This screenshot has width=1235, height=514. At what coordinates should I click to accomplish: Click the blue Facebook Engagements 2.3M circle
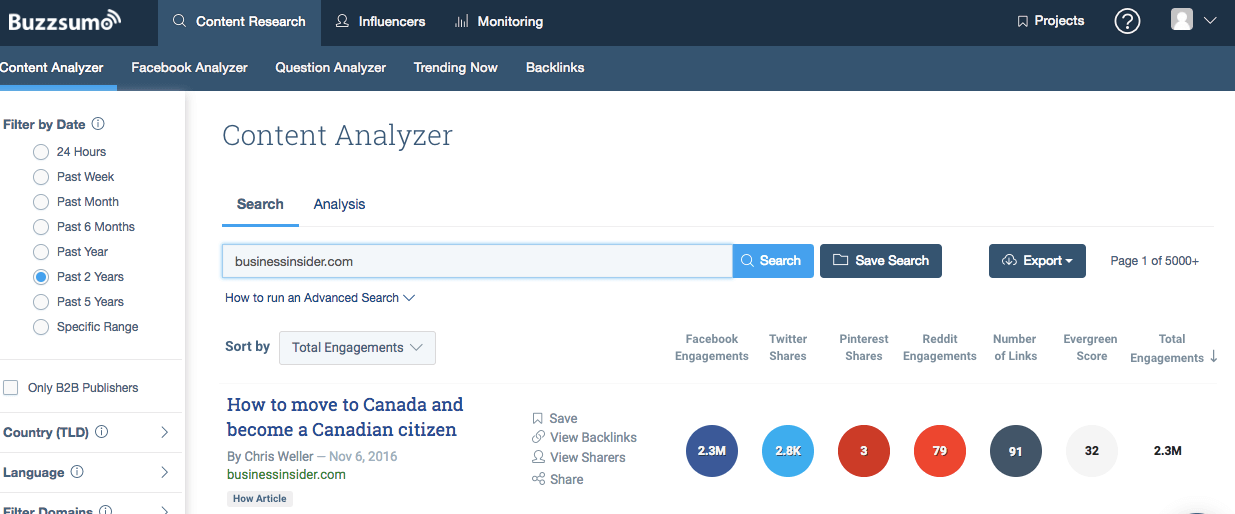[712, 451]
